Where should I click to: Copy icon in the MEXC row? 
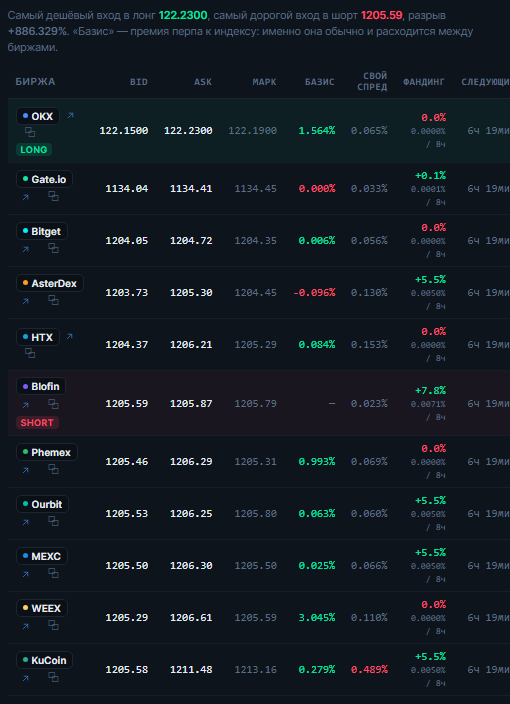[53, 573]
